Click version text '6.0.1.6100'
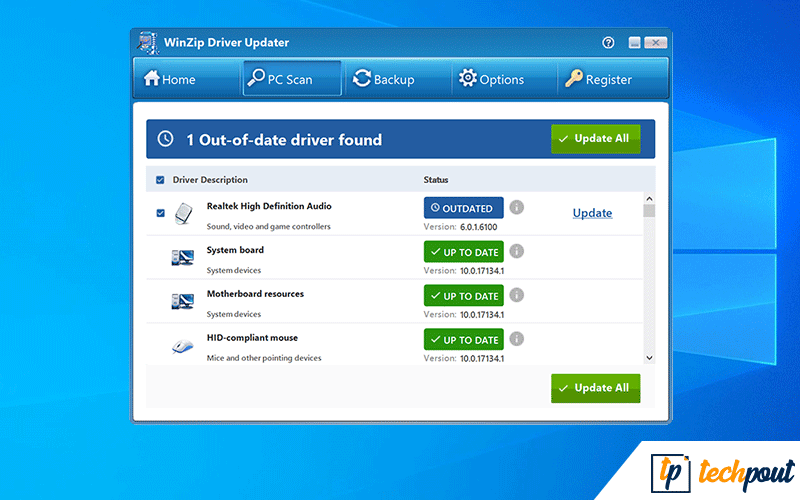The width and height of the screenshot is (800, 500). (x=479, y=227)
